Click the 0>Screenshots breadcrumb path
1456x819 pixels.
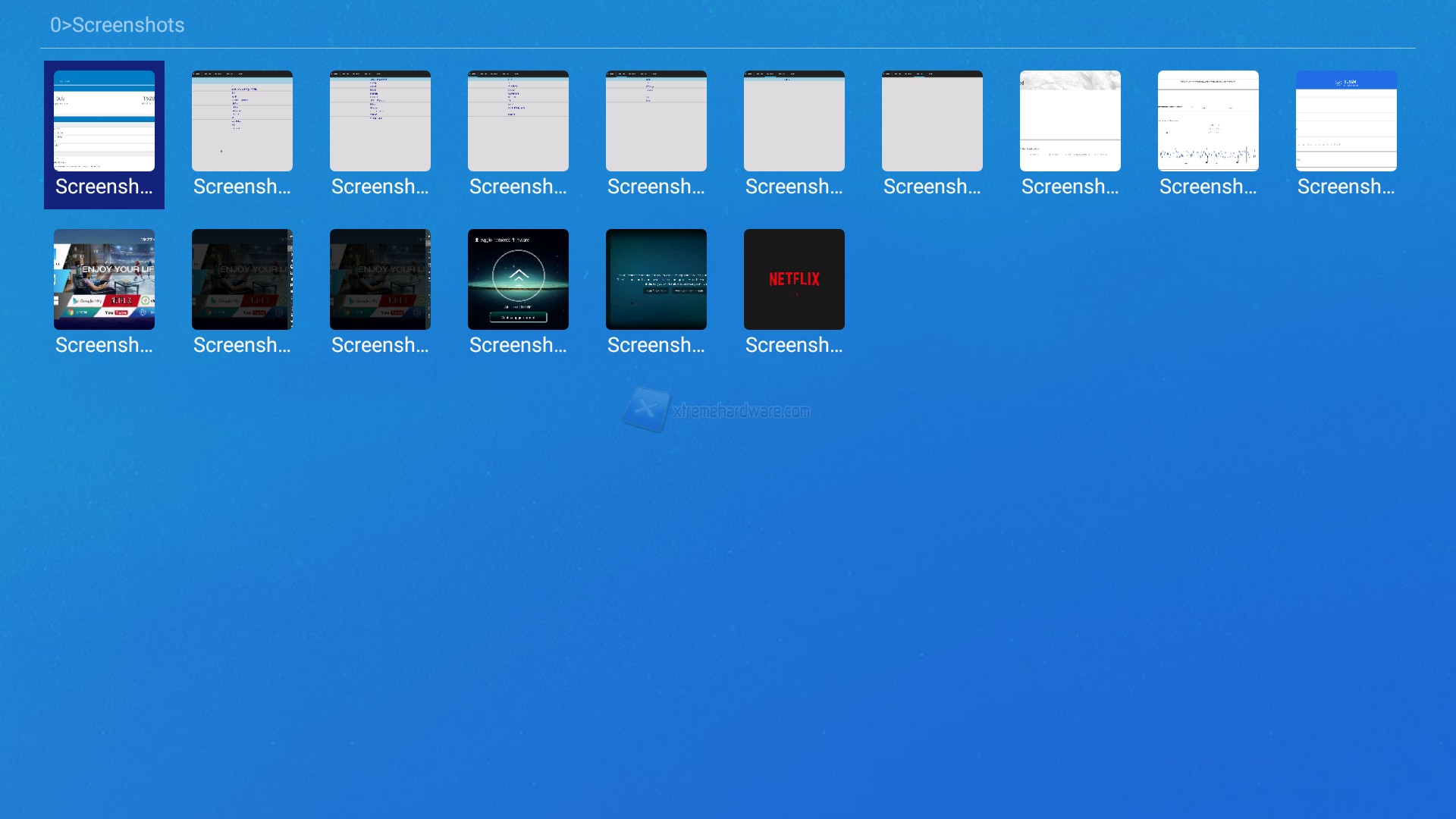(118, 25)
